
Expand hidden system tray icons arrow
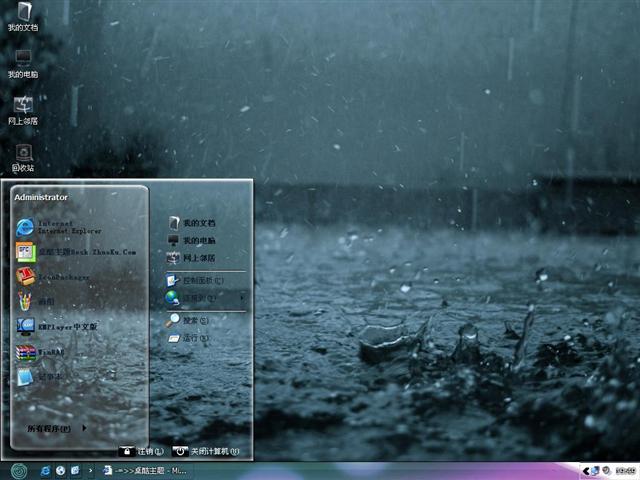[x=585, y=471]
